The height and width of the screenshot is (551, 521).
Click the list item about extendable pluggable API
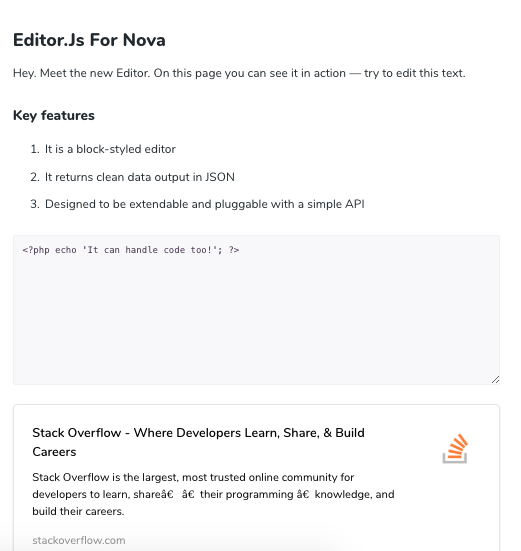[205, 204]
